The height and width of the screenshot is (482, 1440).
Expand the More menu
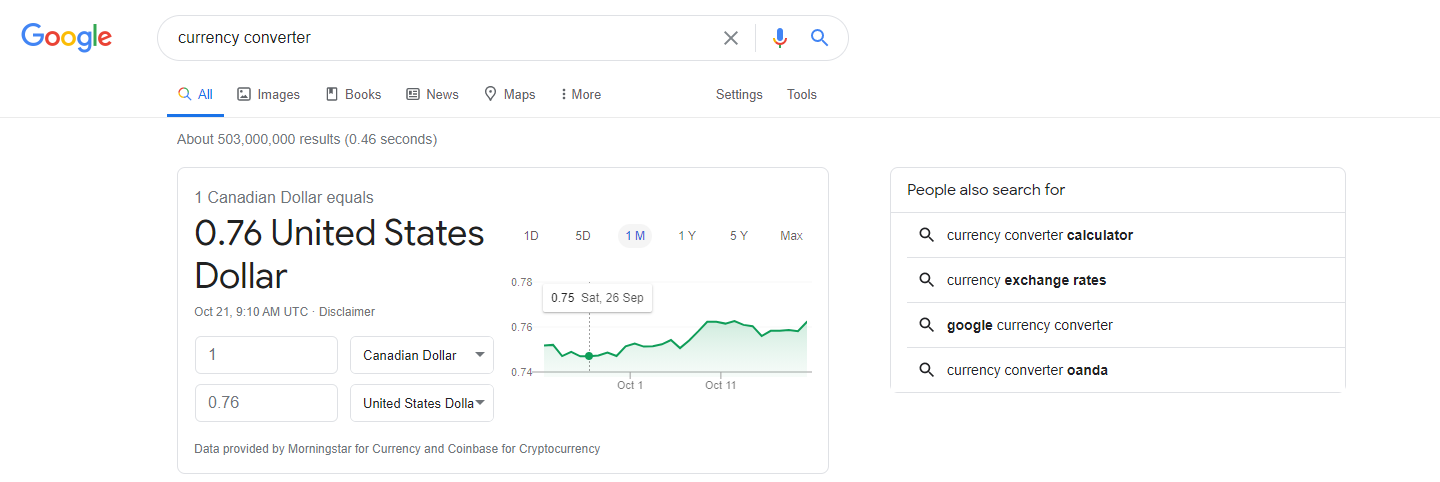point(581,94)
